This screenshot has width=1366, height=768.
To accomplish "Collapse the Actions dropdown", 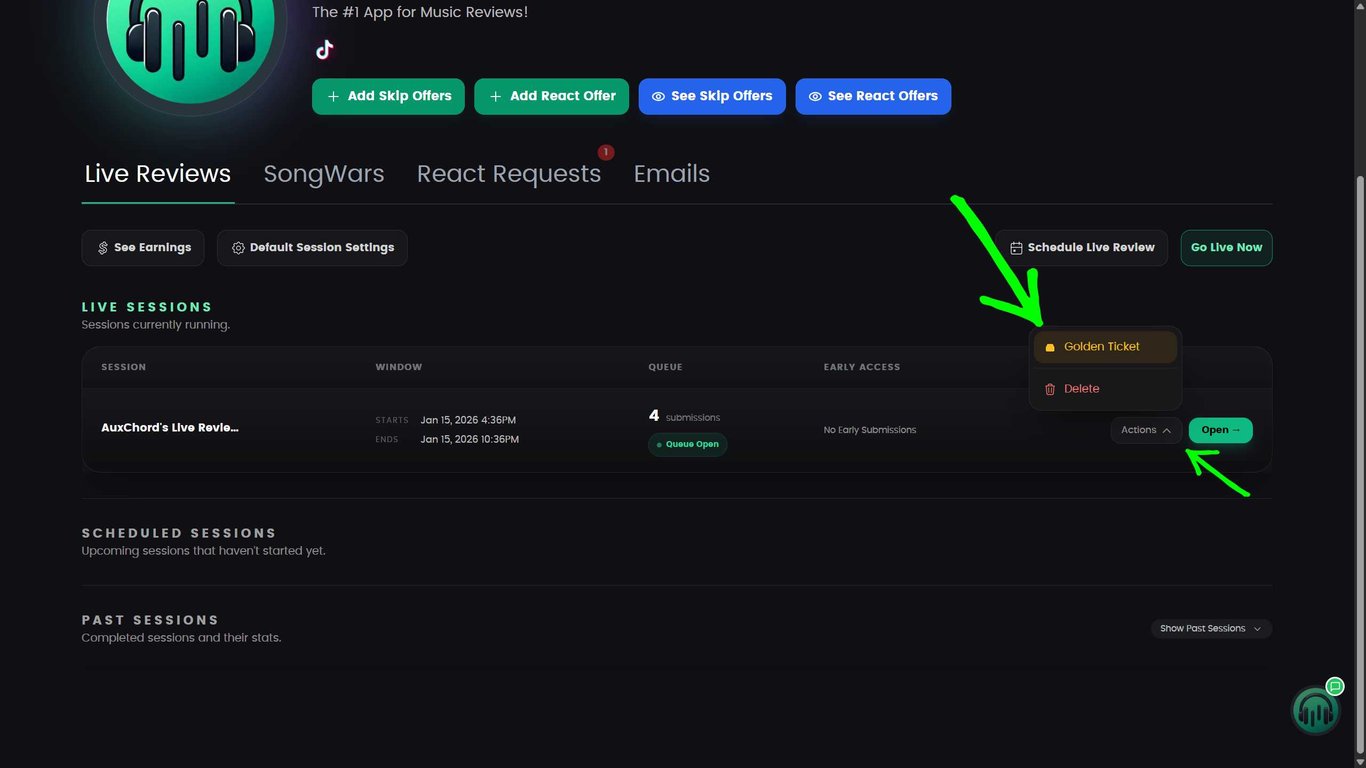I will click(1146, 430).
